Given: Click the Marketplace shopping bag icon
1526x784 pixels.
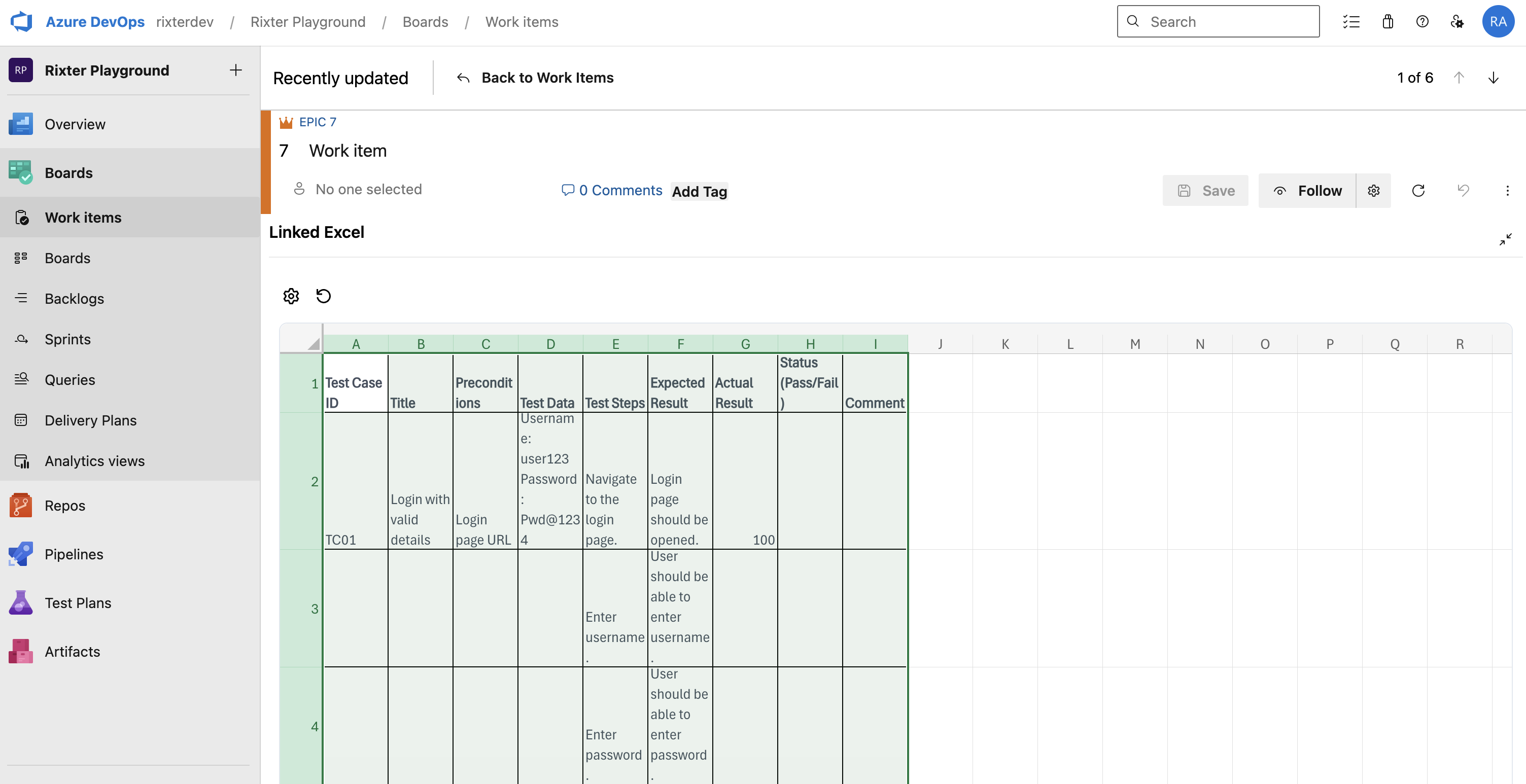Looking at the screenshot, I should coord(1388,21).
